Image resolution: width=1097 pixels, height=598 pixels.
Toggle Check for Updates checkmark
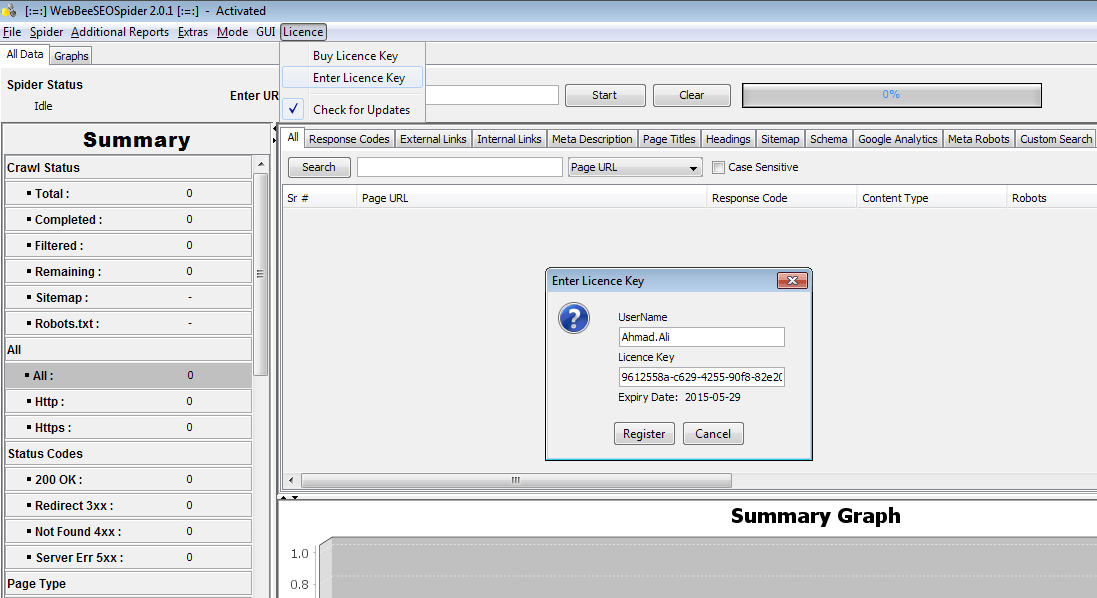(294, 108)
